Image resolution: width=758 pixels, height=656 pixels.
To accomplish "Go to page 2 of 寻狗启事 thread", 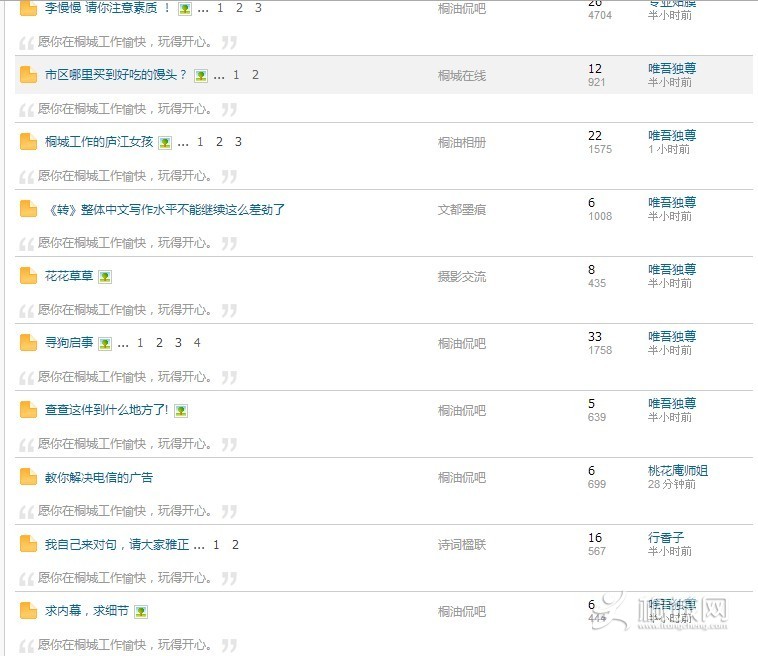I will pos(159,343).
